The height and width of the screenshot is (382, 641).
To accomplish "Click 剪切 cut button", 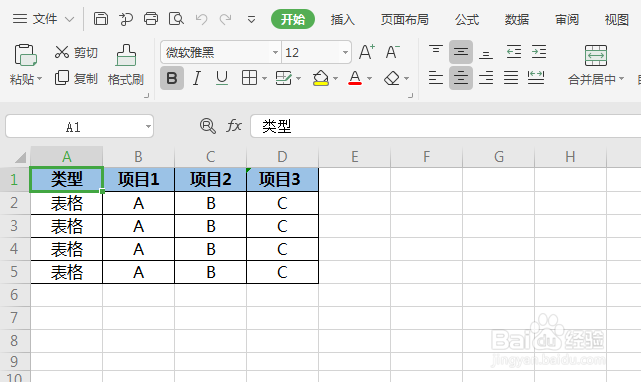I will [x=76, y=52].
